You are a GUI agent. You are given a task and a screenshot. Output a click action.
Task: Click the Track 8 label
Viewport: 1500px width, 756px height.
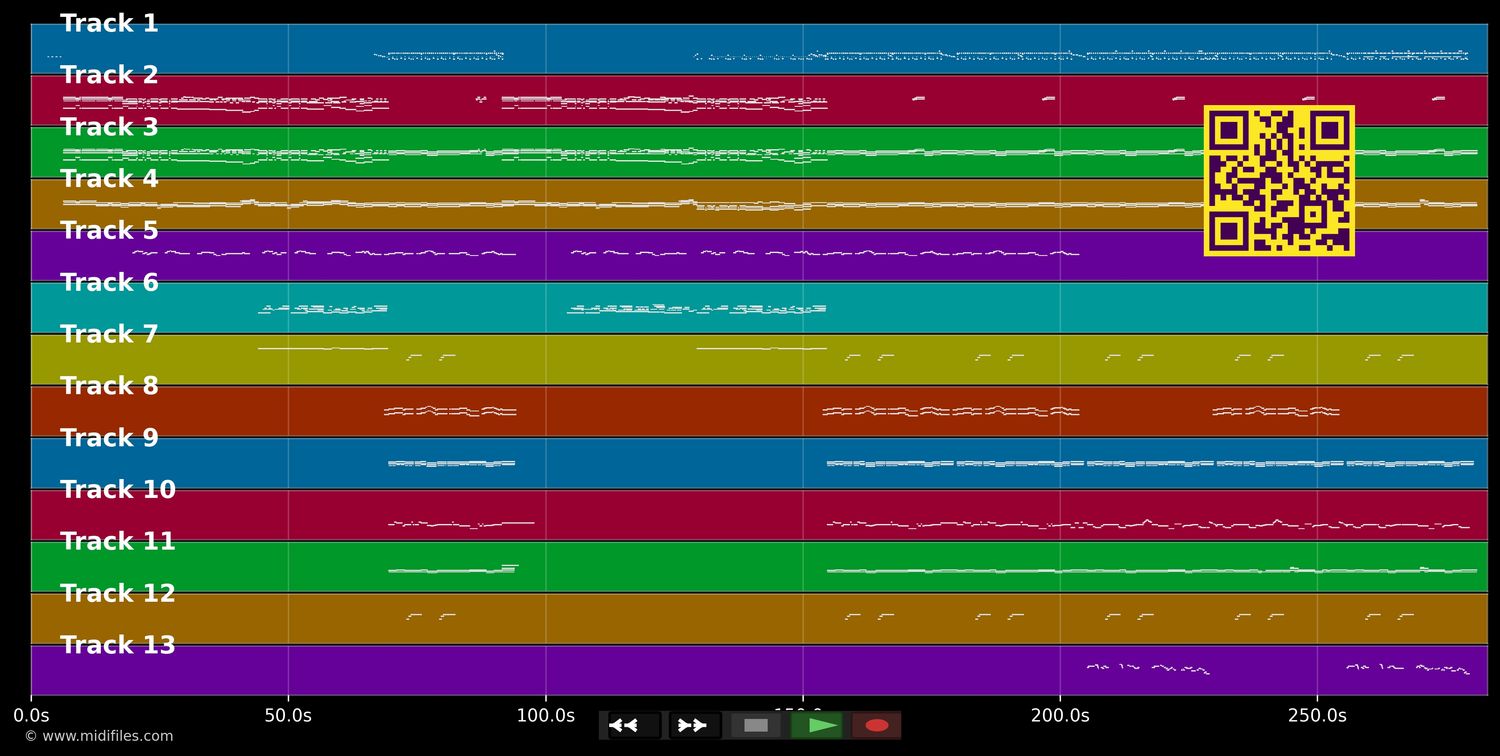(109, 386)
